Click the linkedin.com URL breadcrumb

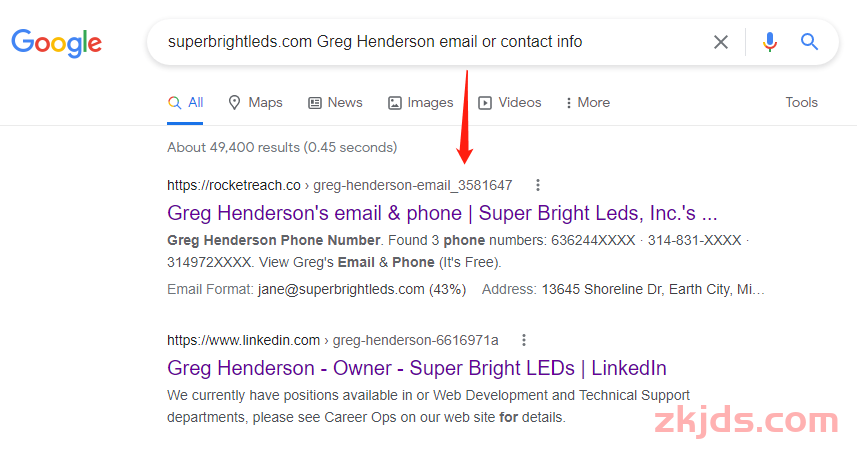pos(333,340)
